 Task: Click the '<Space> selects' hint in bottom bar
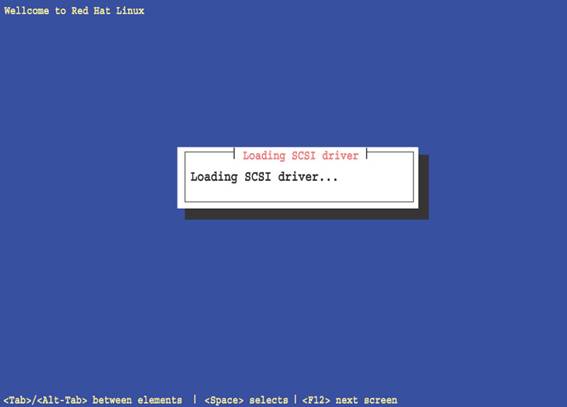[x=246, y=400]
